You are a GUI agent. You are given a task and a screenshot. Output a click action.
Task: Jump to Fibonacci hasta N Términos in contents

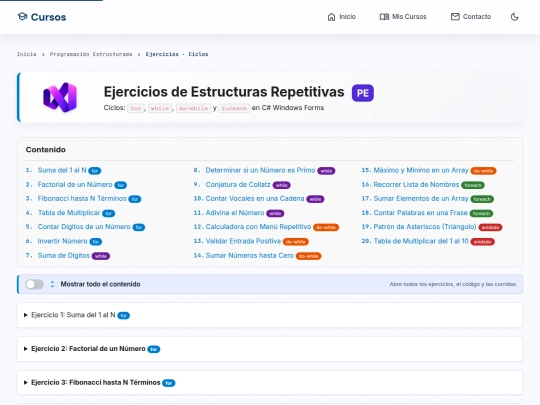coord(82,199)
